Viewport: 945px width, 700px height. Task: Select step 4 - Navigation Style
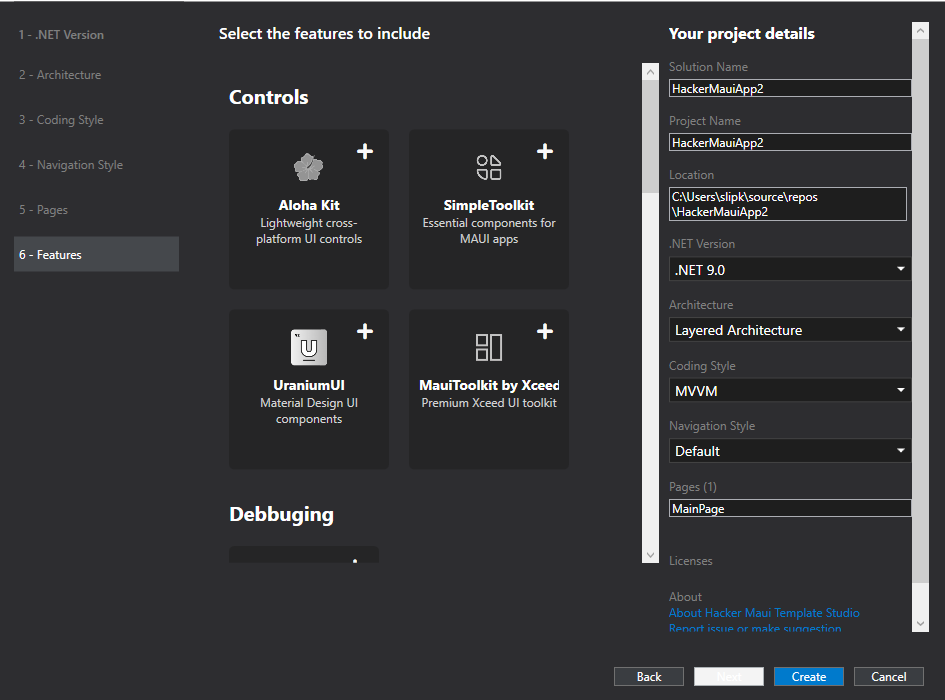[x=71, y=165]
